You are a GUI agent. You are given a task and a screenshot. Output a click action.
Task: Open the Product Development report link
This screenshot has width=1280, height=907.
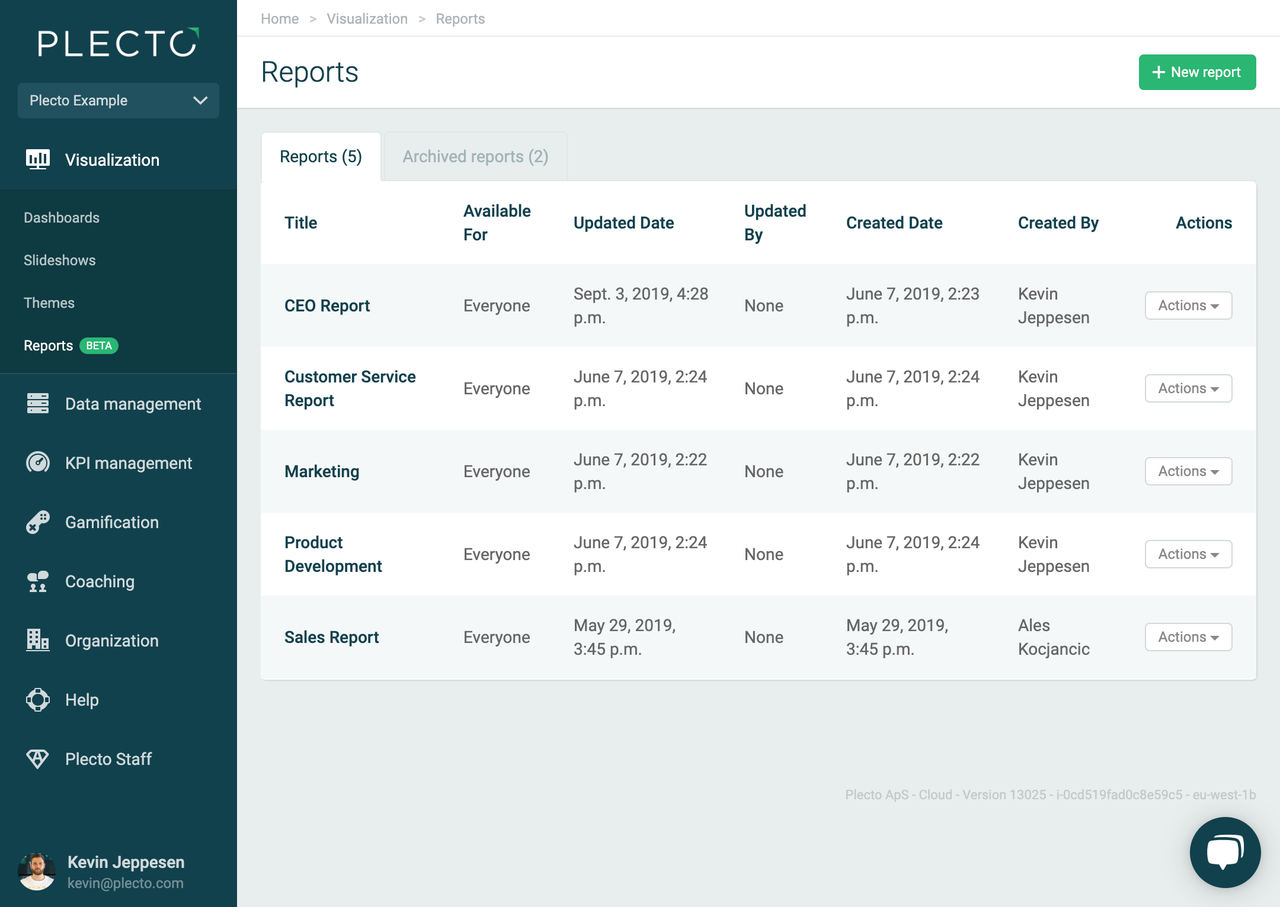click(333, 555)
